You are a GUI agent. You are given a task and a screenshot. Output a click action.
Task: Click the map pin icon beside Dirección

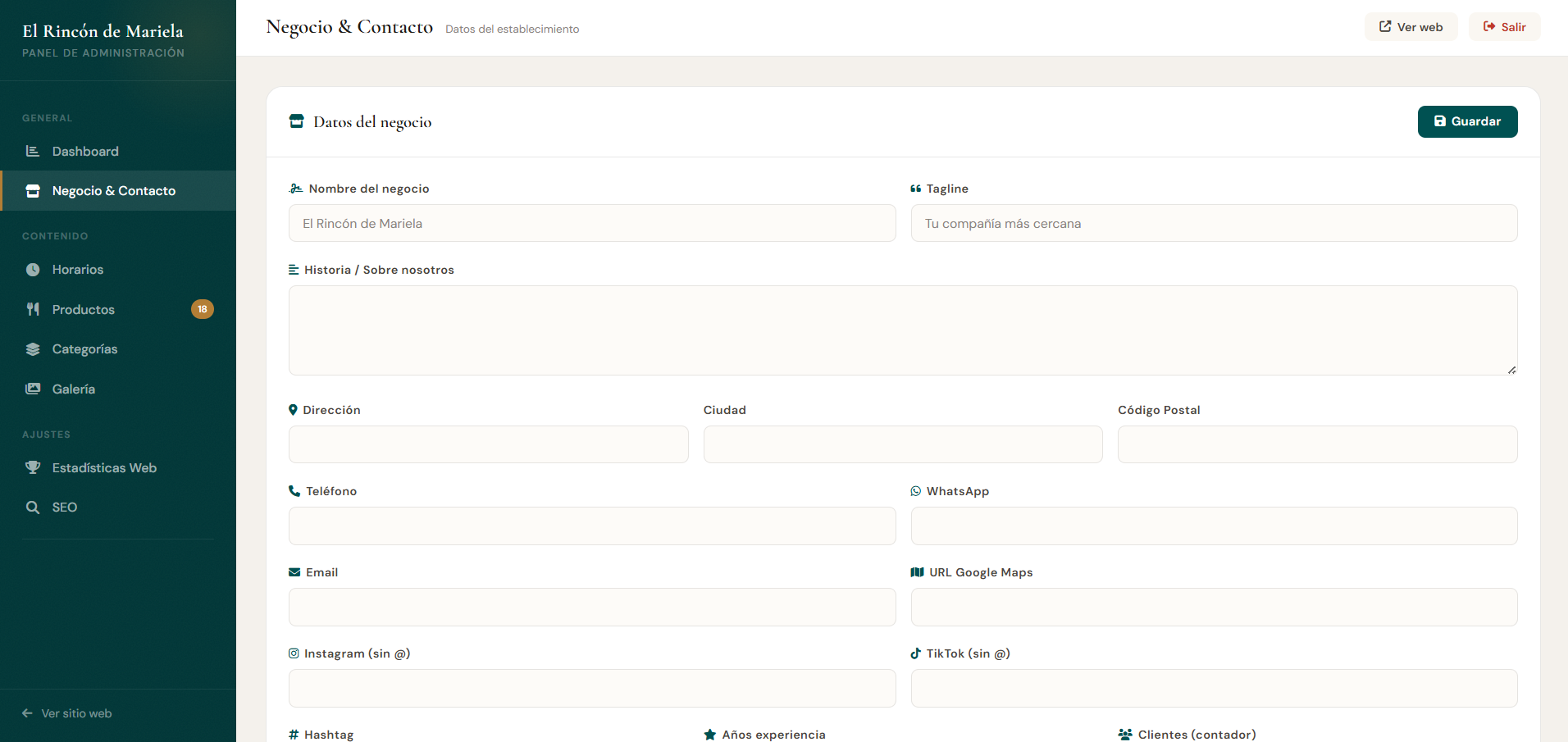tap(293, 410)
